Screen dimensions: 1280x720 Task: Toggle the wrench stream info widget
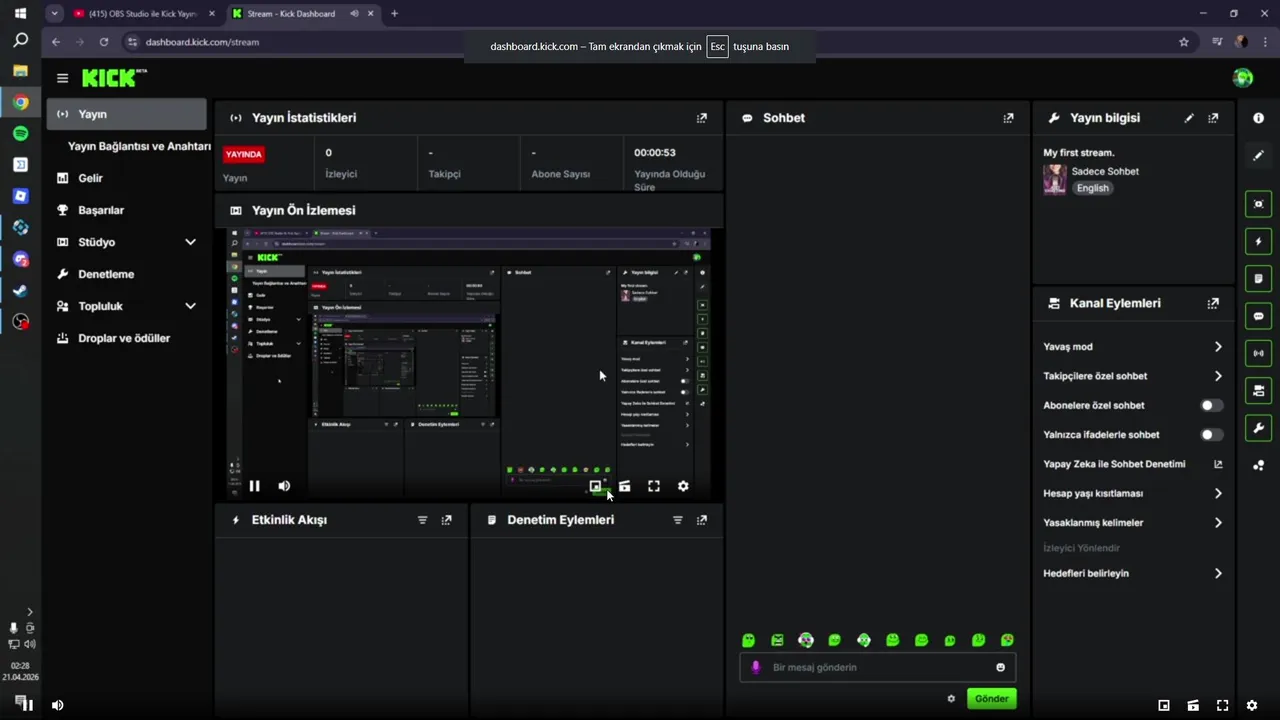1258,428
